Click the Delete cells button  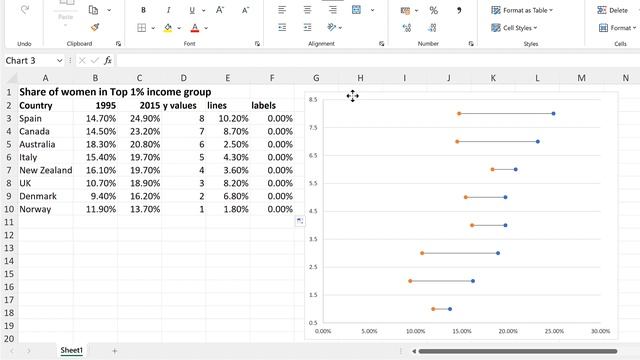click(x=612, y=10)
